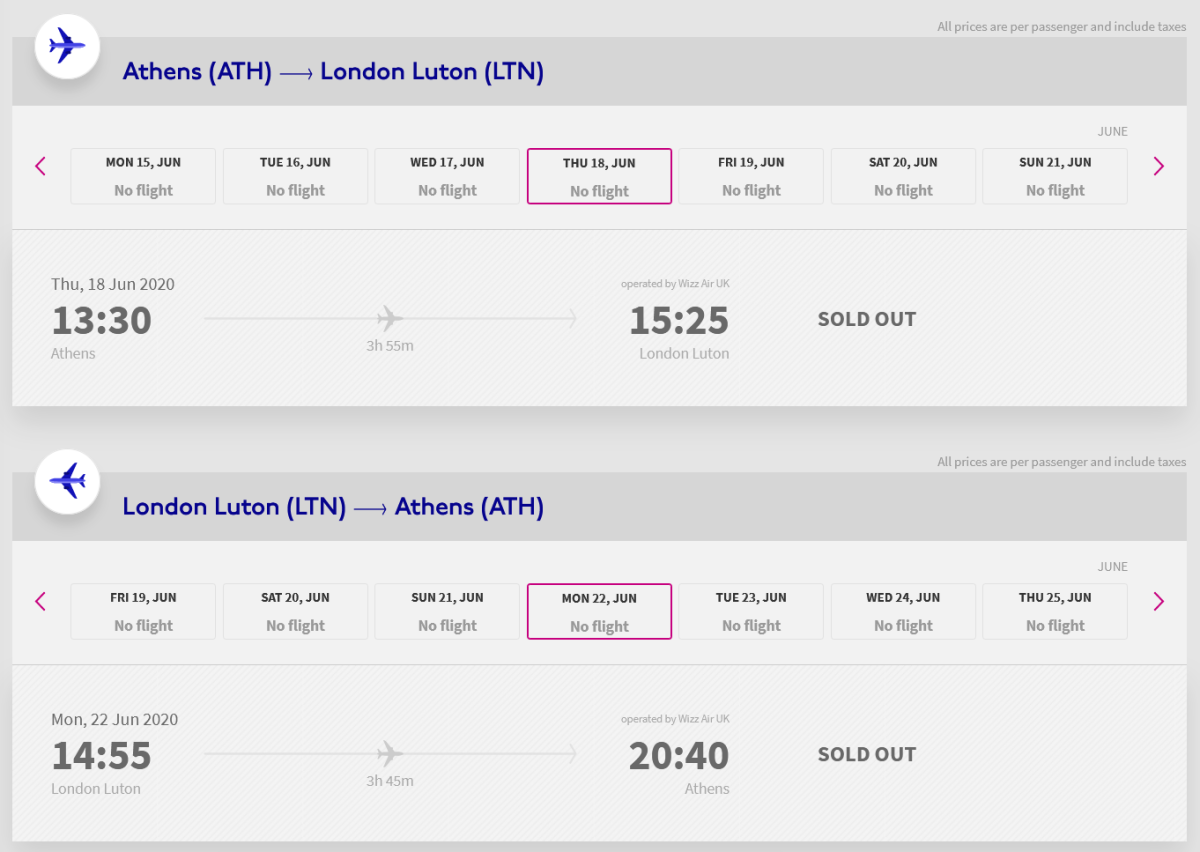Show earlier outbound dates with left arrow
This screenshot has height=852, width=1200.
41,166
